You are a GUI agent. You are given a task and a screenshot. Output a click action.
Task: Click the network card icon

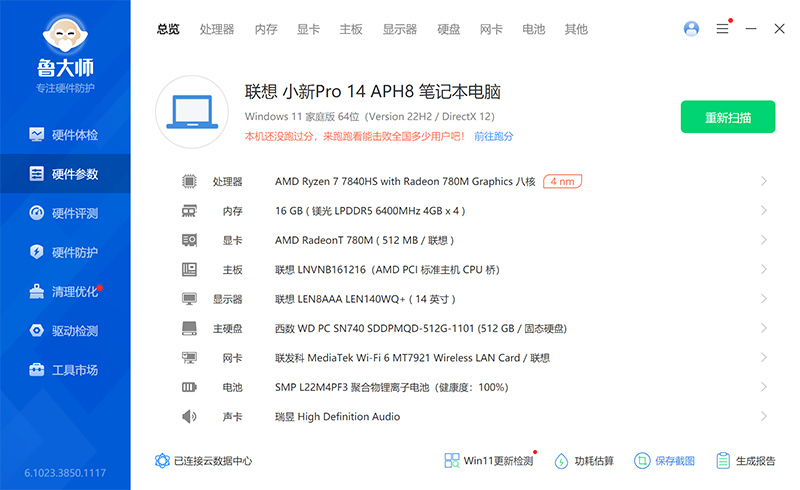click(x=189, y=358)
